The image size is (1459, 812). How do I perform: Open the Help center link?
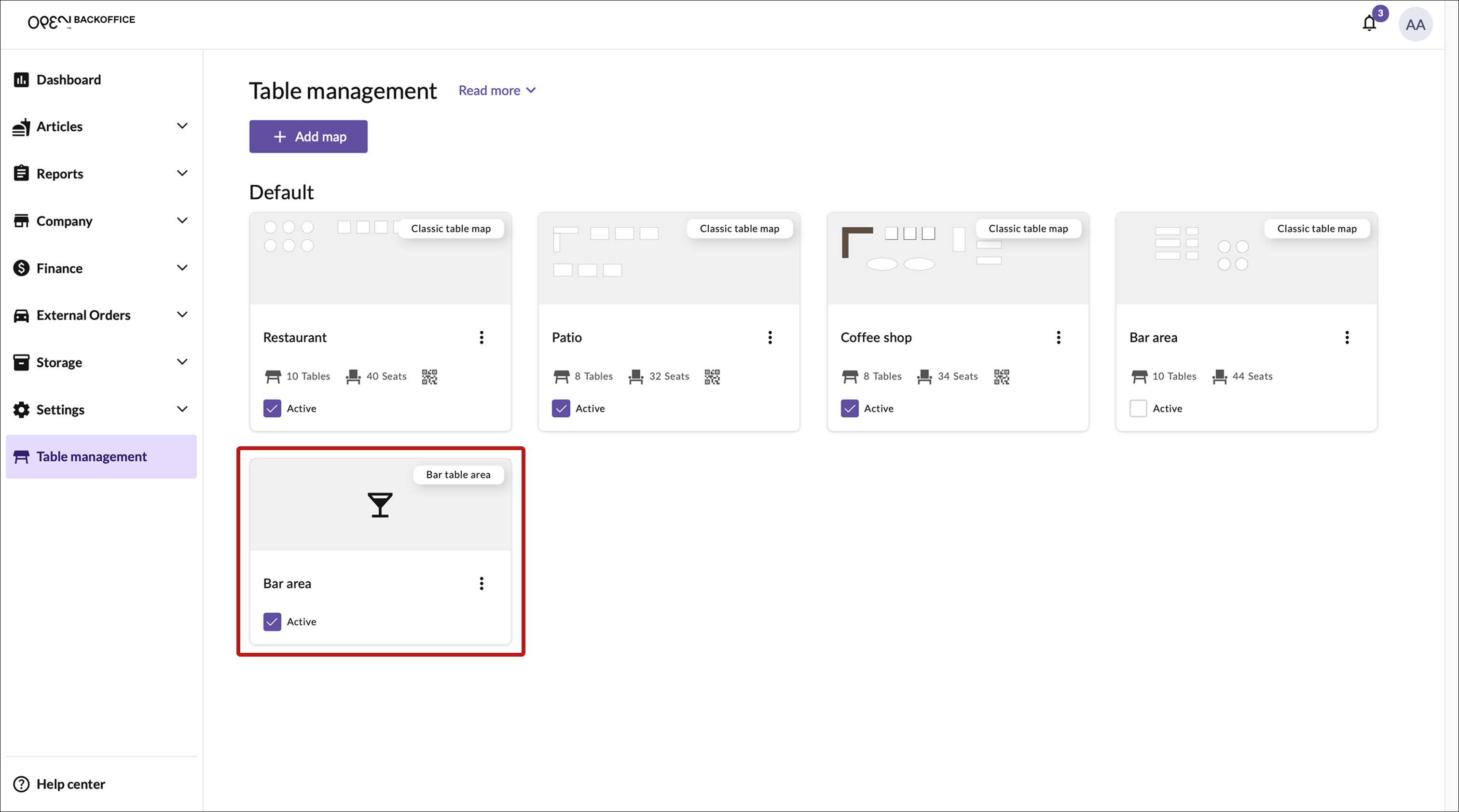tap(70, 784)
